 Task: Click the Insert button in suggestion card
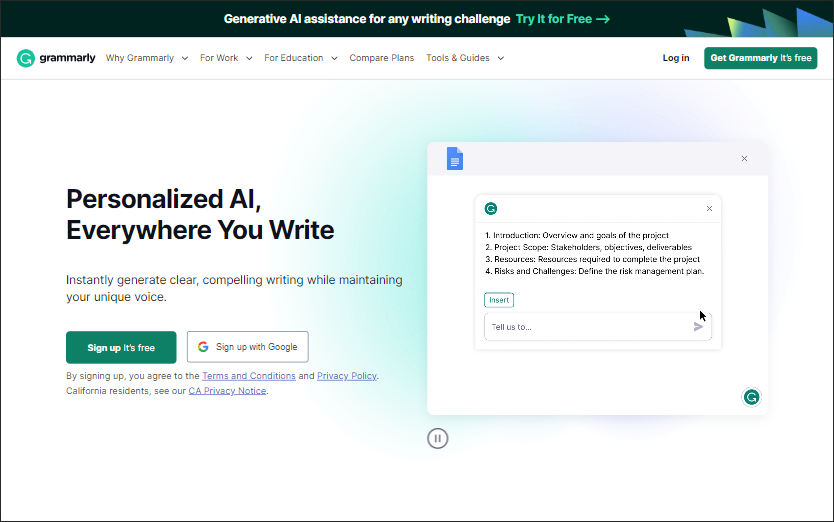point(499,300)
